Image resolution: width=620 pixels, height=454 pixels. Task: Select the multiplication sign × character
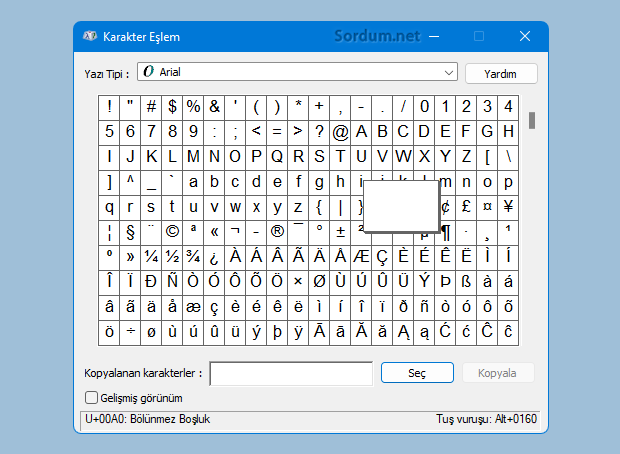298,282
